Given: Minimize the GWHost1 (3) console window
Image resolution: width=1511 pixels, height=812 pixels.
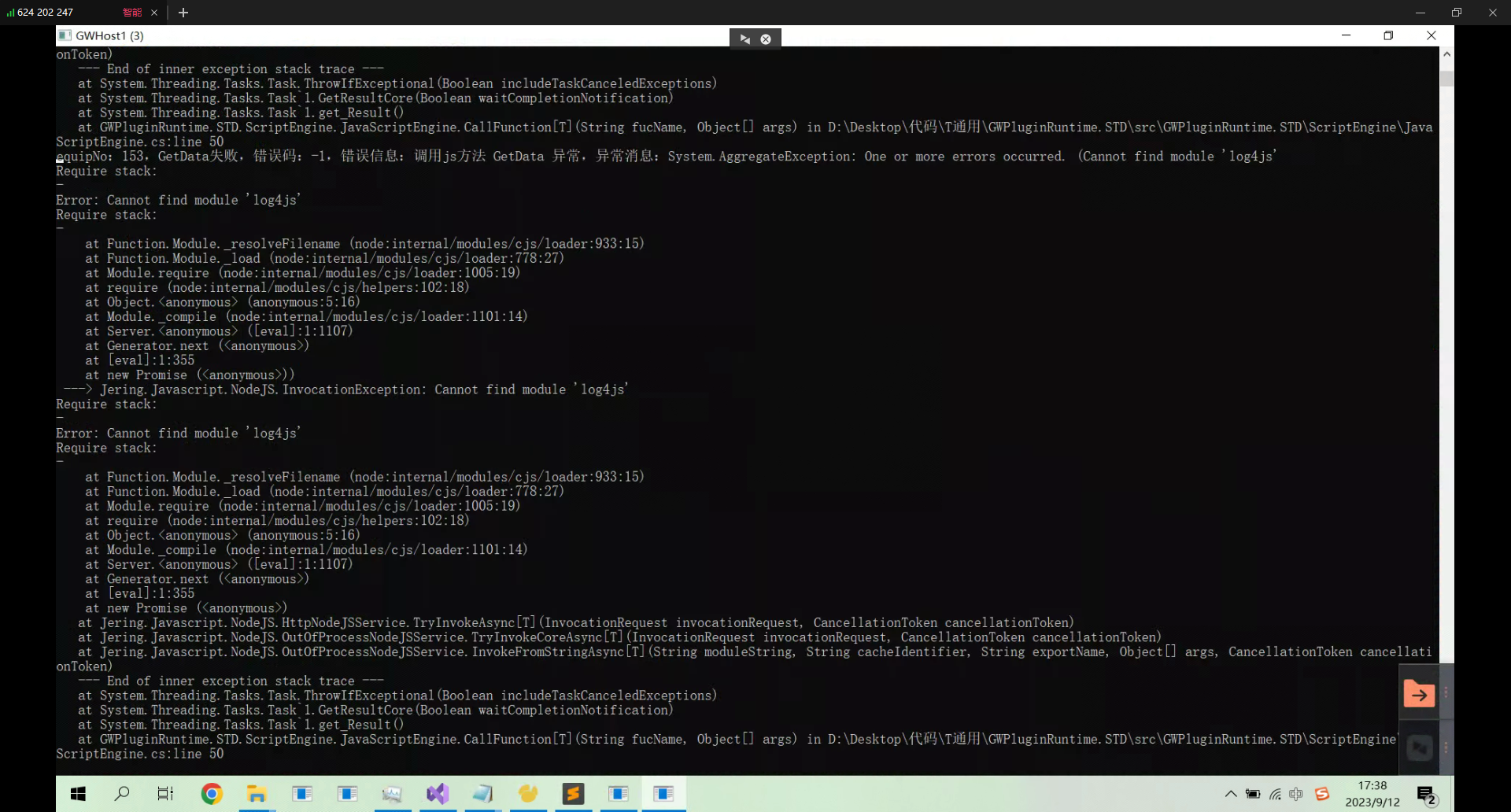Looking at the screenshot, I should pos(1346,35).
